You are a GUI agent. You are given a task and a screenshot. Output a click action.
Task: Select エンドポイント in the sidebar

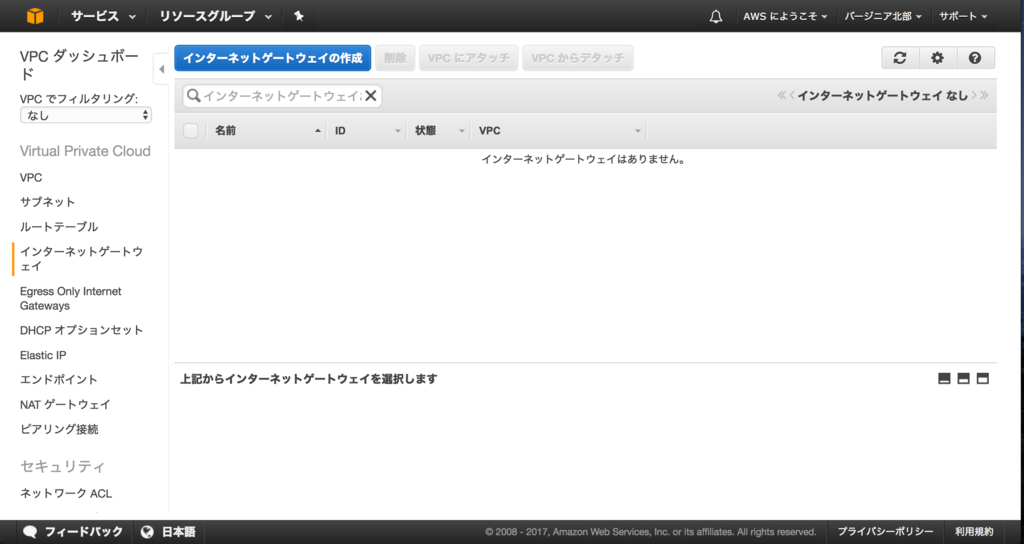click(58, 379)
